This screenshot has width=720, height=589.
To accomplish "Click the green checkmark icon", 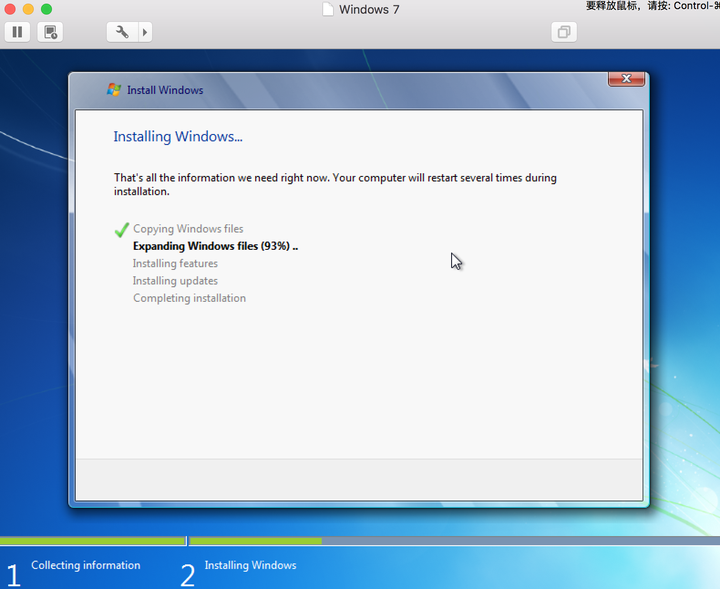I will [122, 230].
